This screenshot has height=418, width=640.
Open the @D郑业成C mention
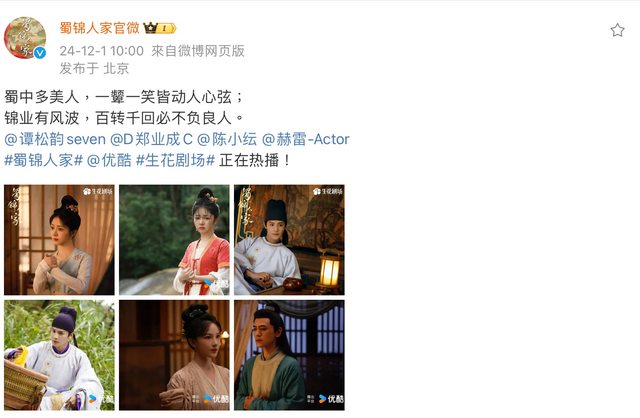151,139
